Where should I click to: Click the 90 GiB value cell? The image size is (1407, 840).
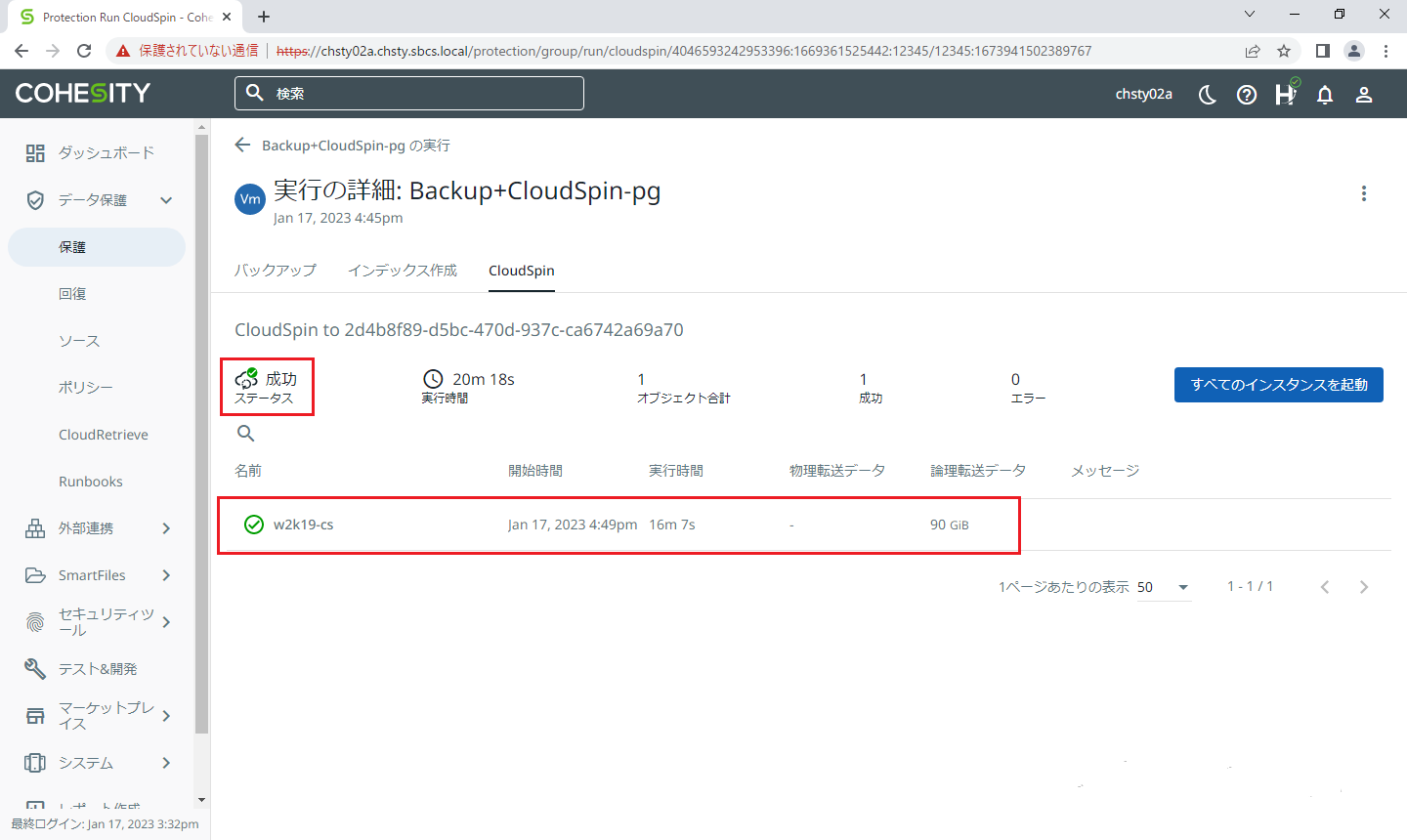click(950, 525)
